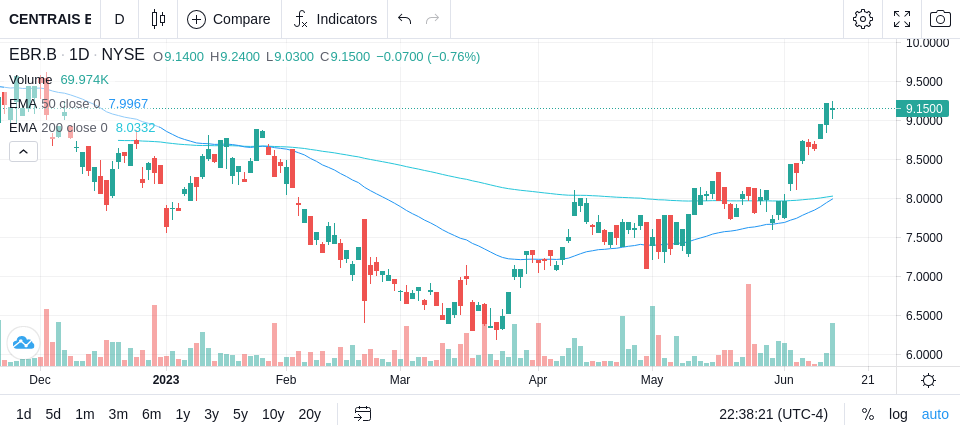Click the 8.0000 price axis label
This screenshot has height=433, width=960.
tap(924, 198)
